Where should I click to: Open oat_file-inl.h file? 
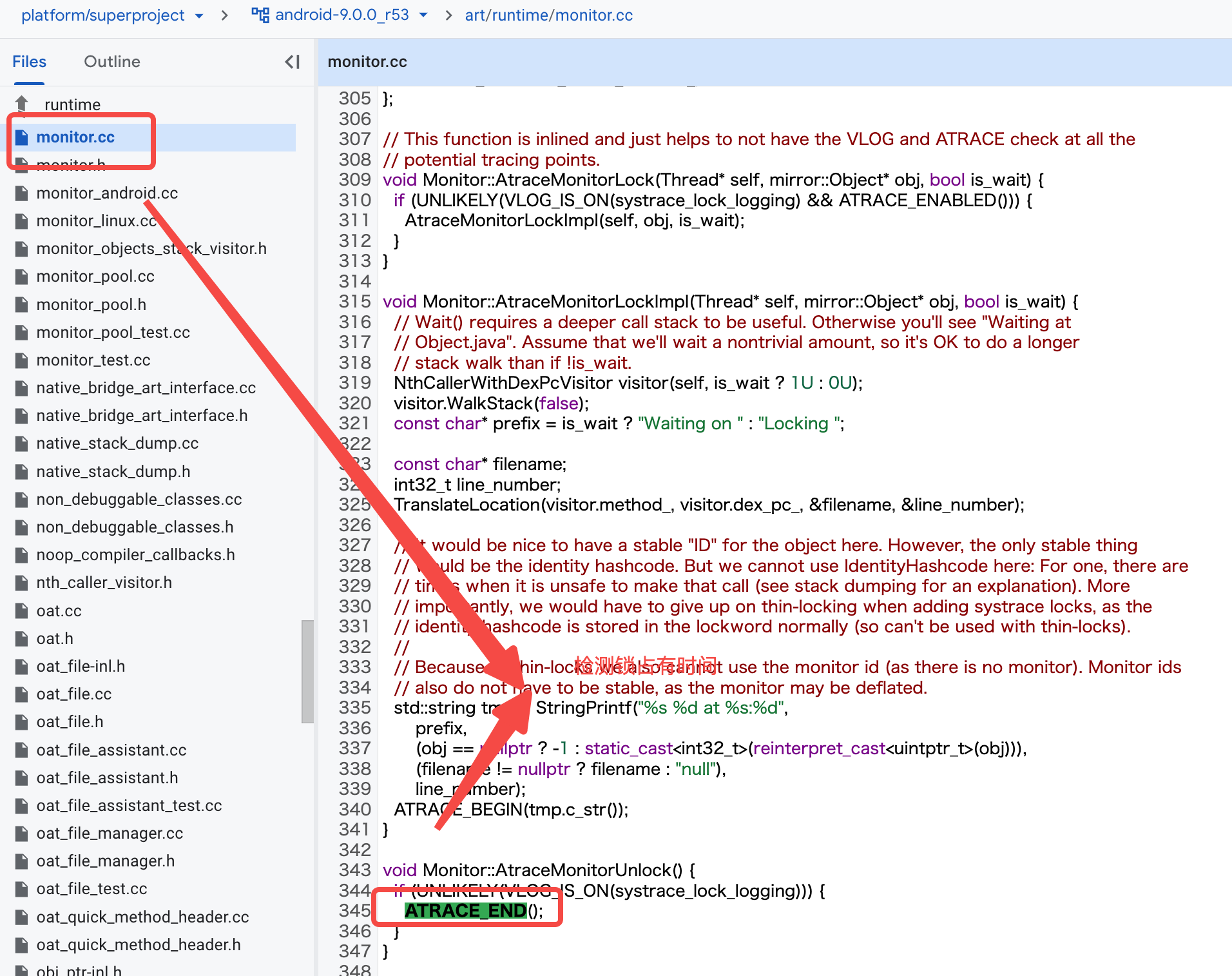click(x=81, y=666)
